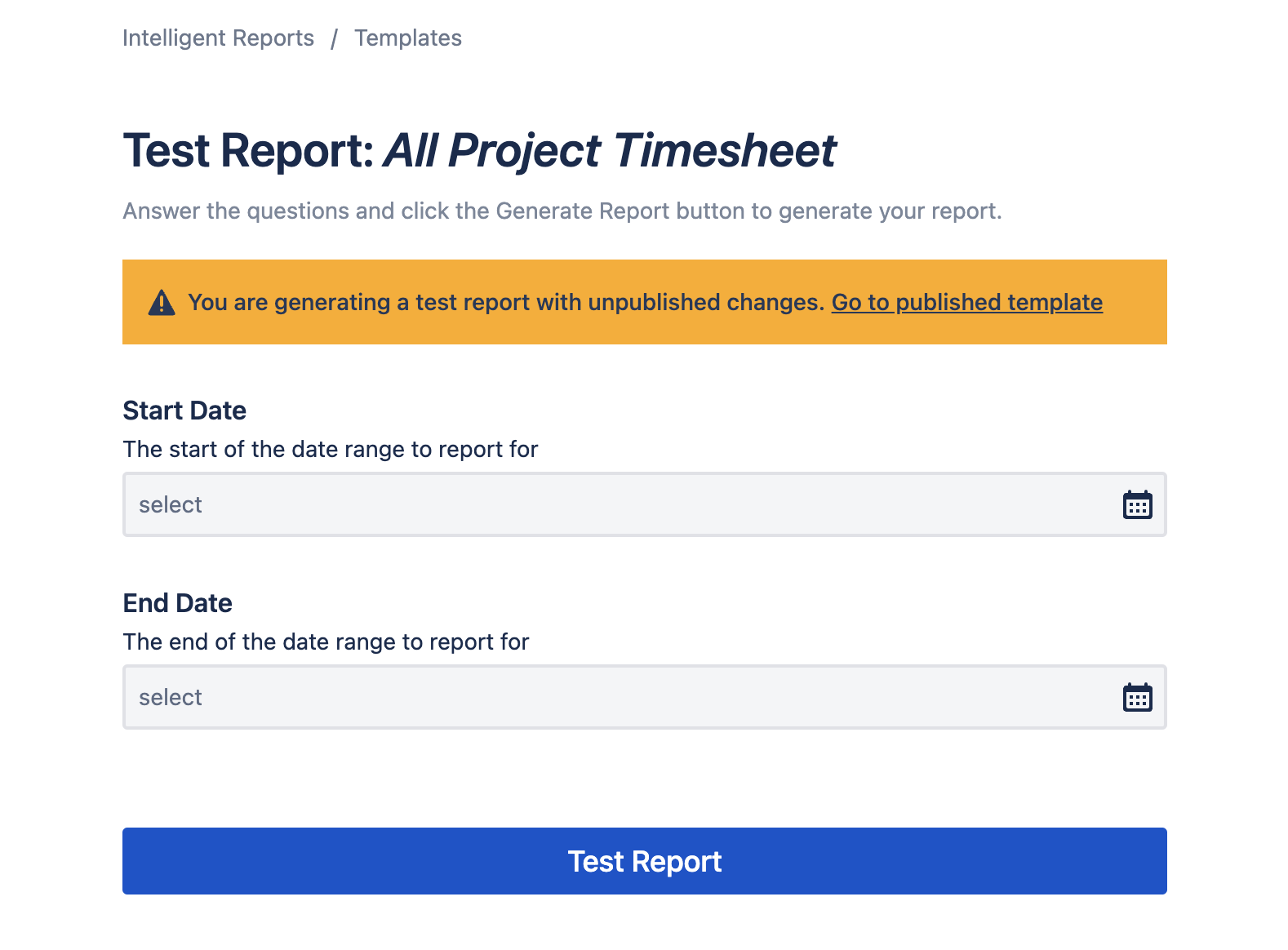Image resolution: width=1288 pixels, height=950 pixels.
Task: Open the Templates breadcrumb item
Action: [x=408, y=38]
